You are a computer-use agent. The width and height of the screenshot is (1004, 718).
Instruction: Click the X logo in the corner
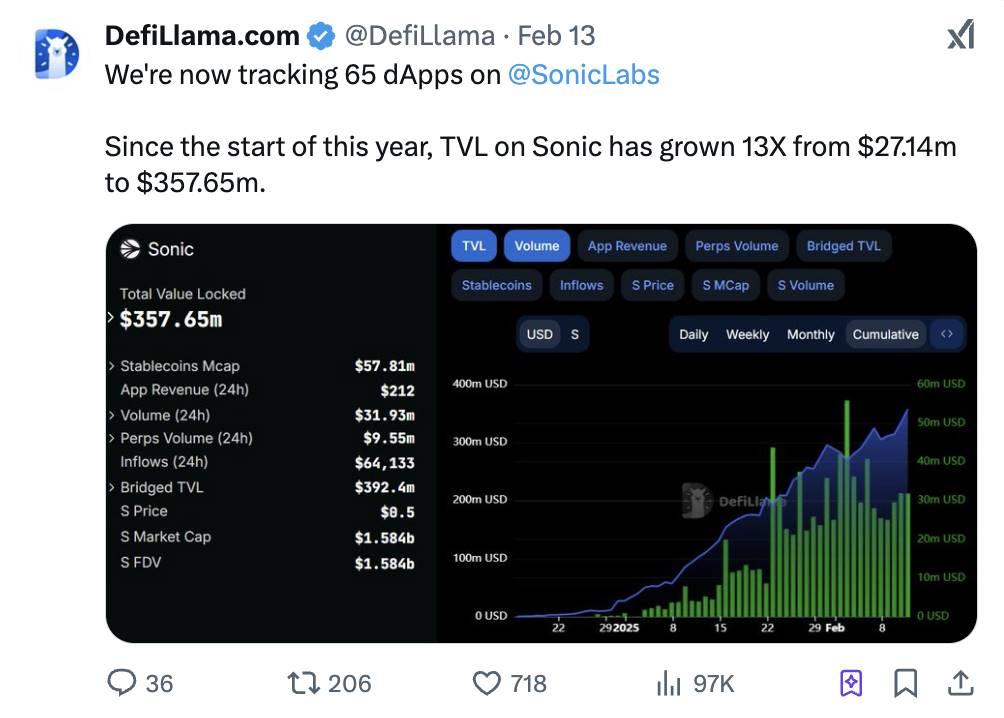[x=959, y=35]
